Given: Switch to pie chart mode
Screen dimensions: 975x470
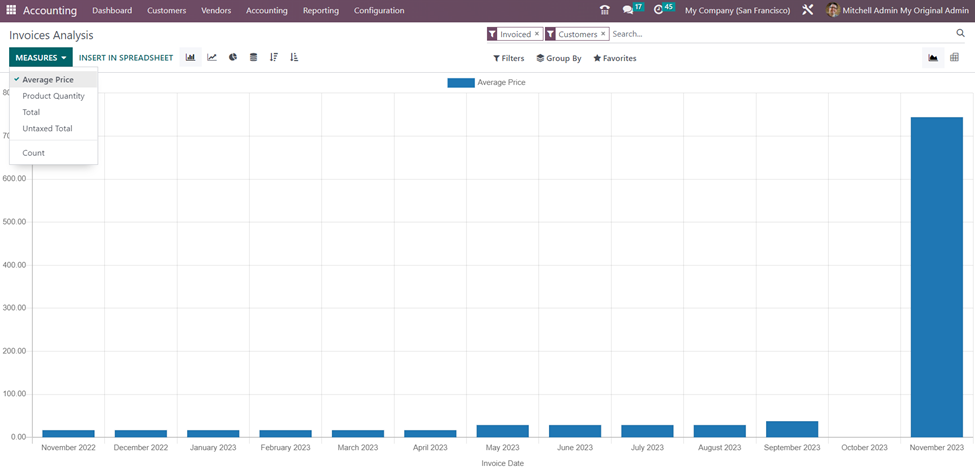Looking at the screenshot, I should pos(233,58).
